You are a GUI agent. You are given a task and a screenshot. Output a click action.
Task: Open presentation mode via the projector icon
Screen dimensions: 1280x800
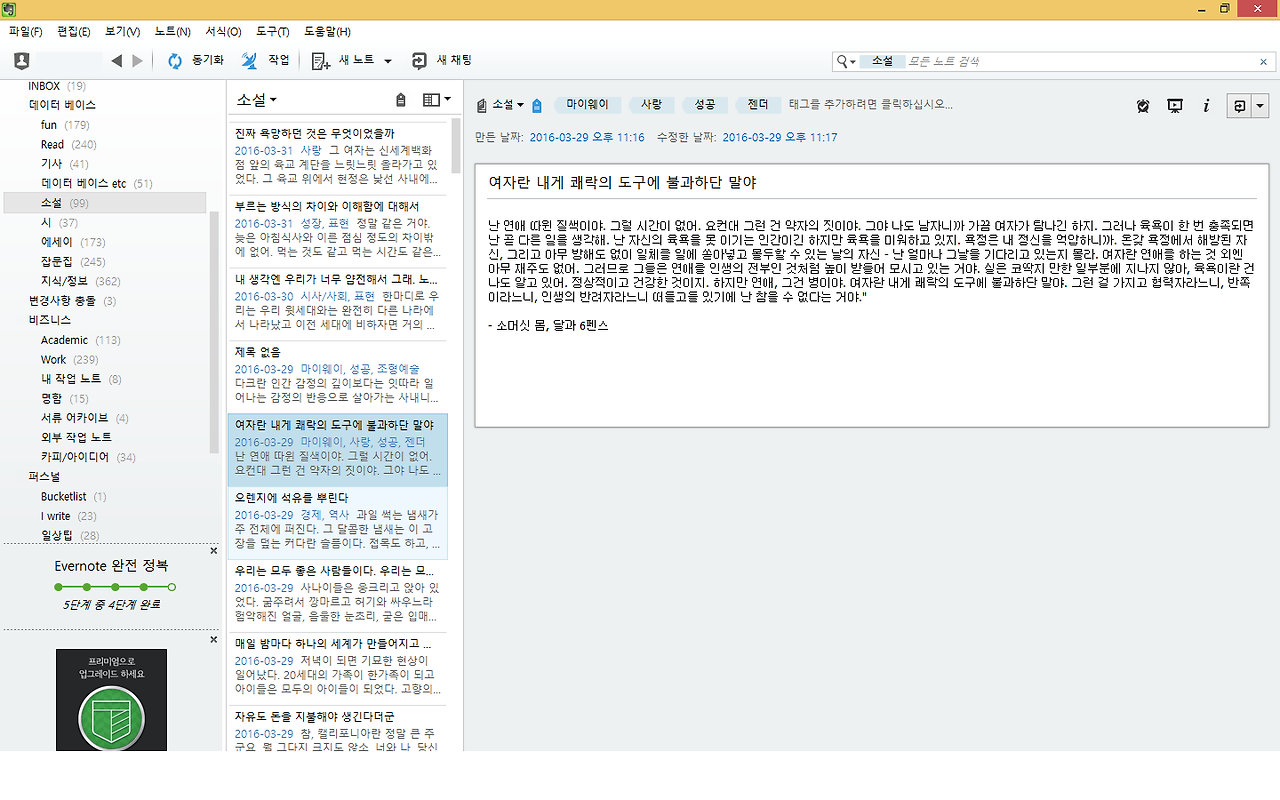1175,105
